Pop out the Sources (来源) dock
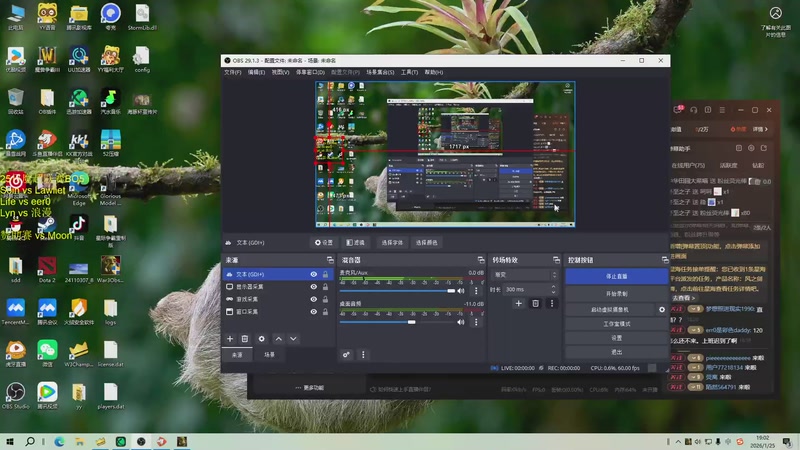Screen dimensions: 800x450 (x=330, y=260)
